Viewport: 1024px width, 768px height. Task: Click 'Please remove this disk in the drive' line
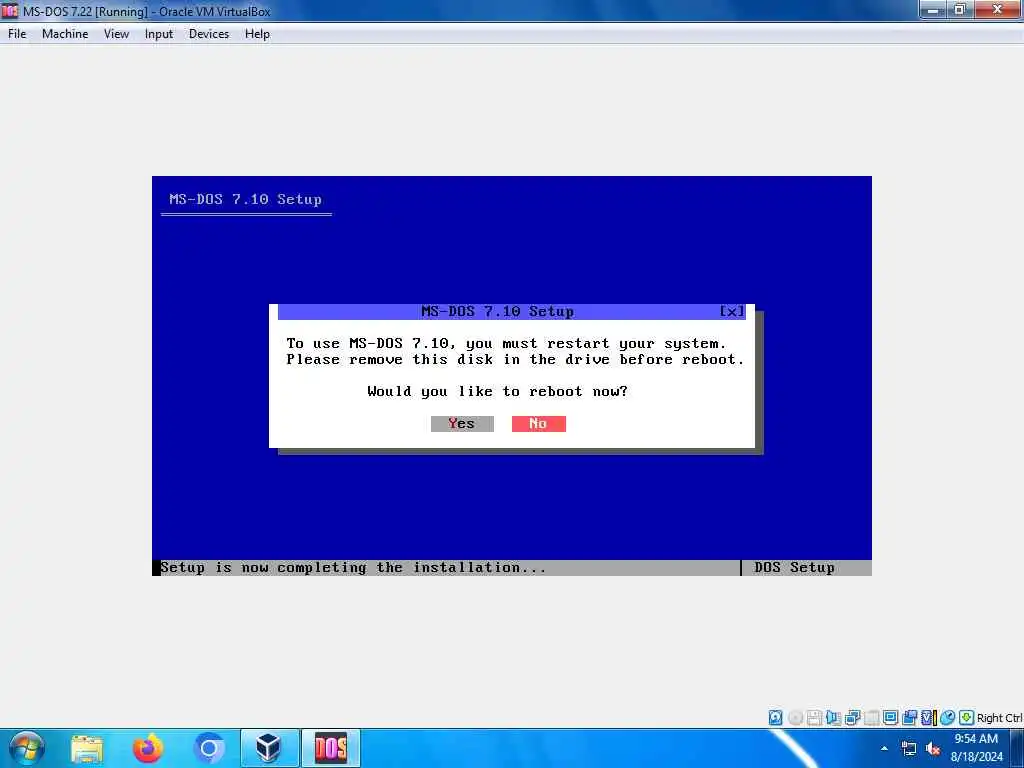[x=515, y=359]
